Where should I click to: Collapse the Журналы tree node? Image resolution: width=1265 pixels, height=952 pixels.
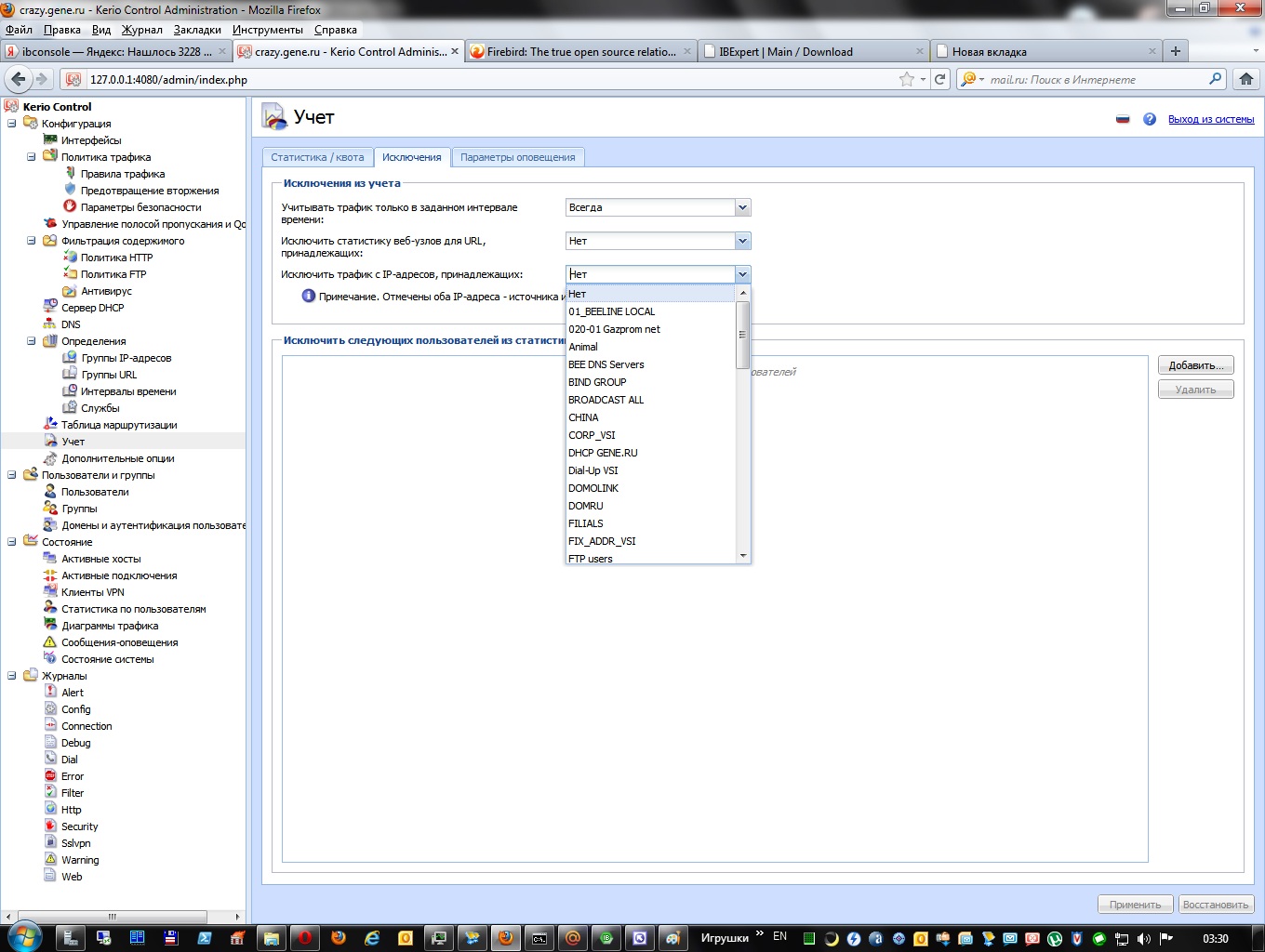[12, 676]
